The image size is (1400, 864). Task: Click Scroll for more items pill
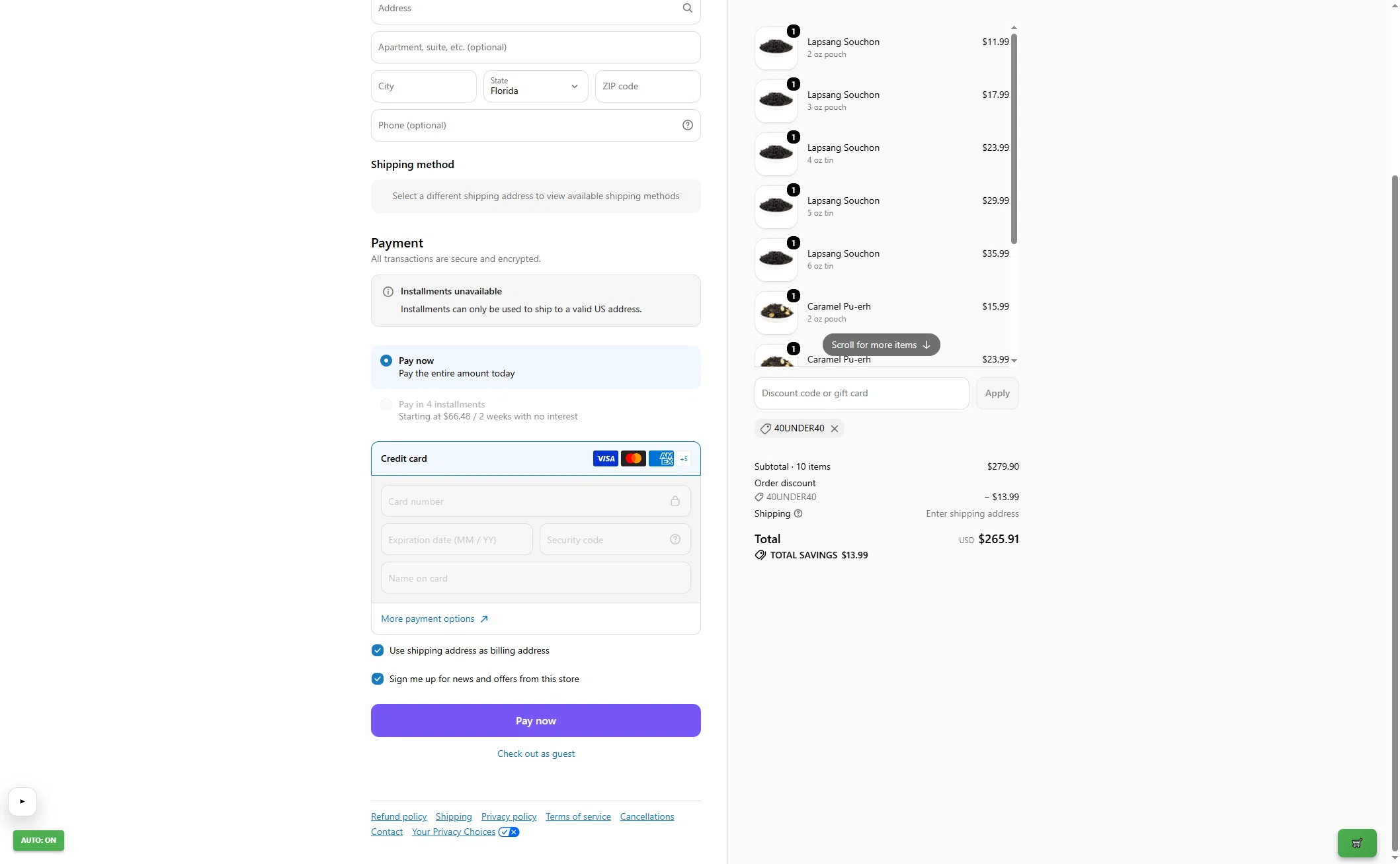tap(881, 345)
